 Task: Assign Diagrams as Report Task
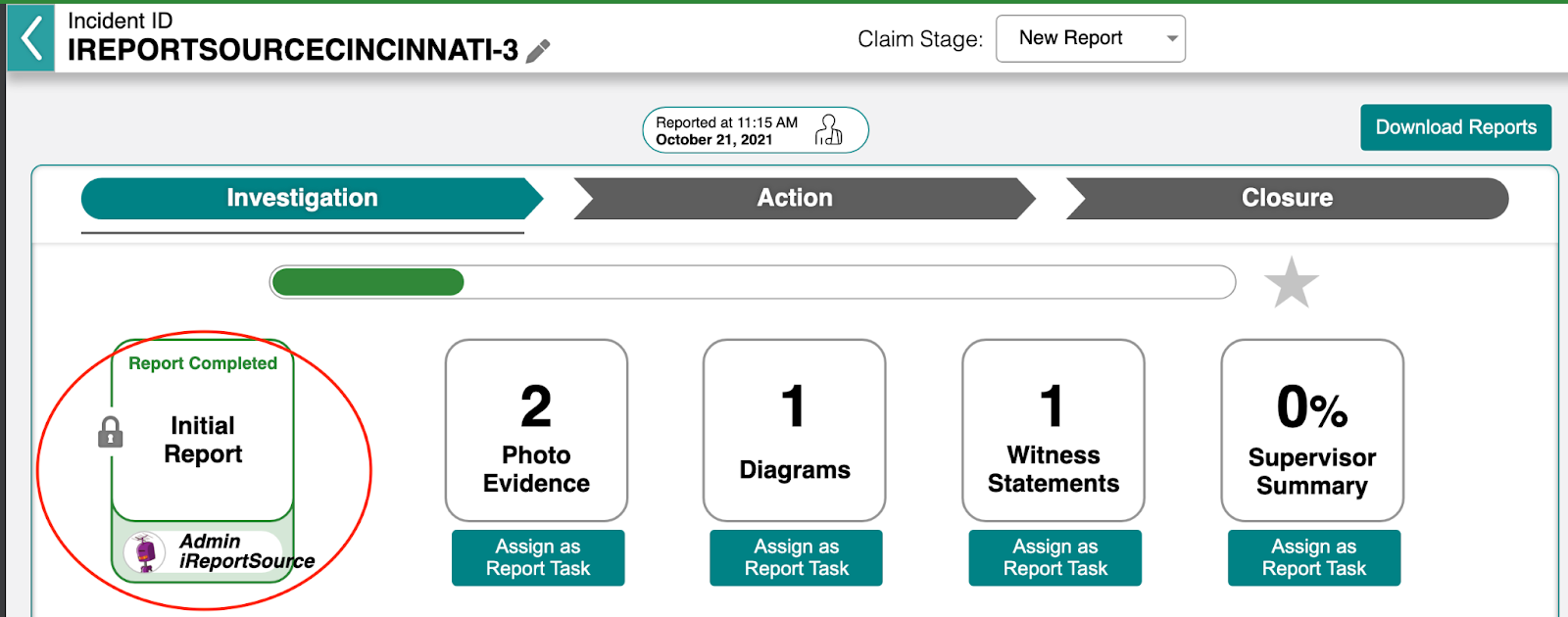coord(797,557)
